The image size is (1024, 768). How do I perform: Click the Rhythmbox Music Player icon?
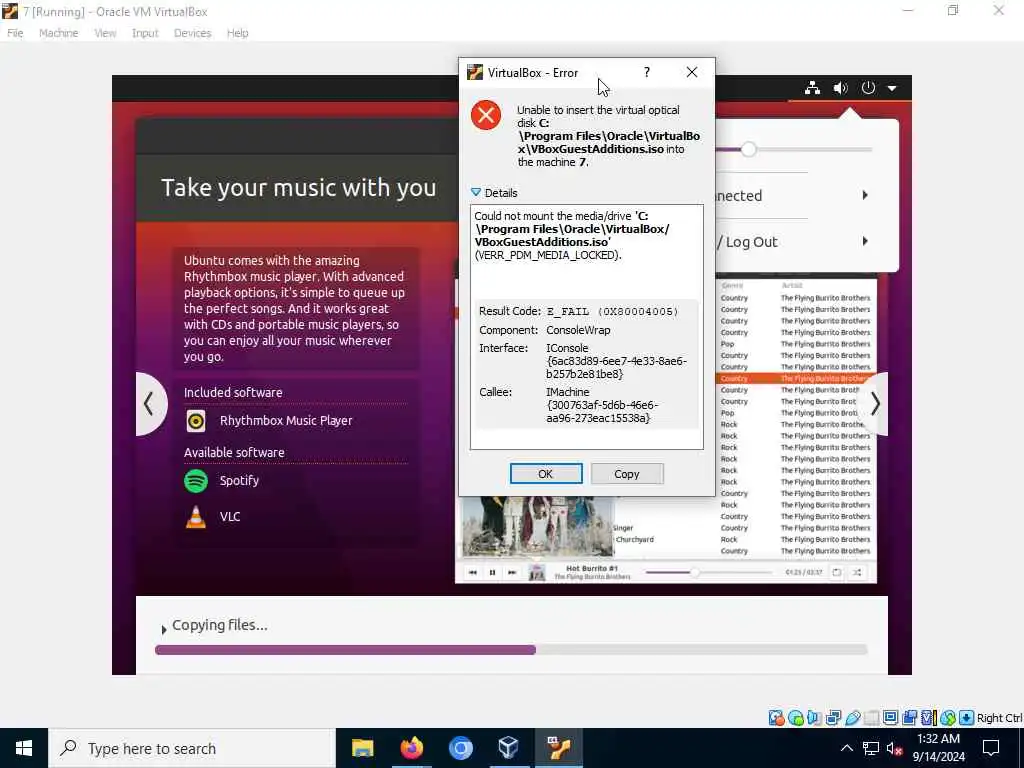196,421
